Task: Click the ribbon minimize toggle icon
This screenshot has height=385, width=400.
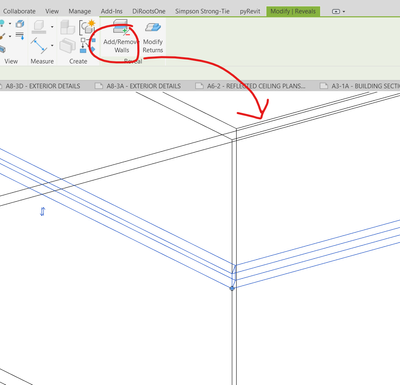Action: tap(336, 11)
